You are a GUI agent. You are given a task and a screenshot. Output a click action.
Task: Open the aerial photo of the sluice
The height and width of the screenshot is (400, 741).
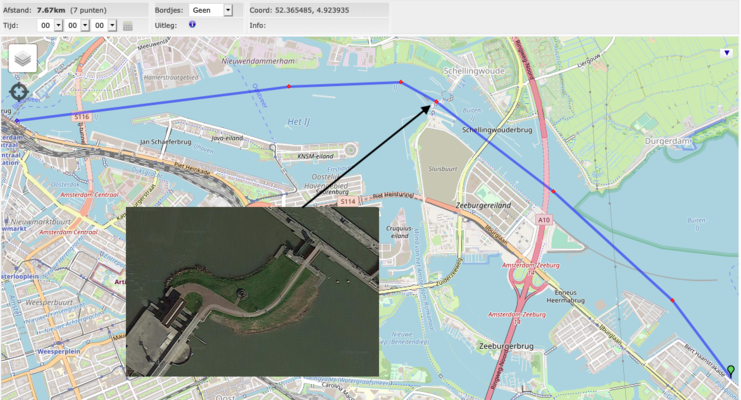(x=252, y=291)
